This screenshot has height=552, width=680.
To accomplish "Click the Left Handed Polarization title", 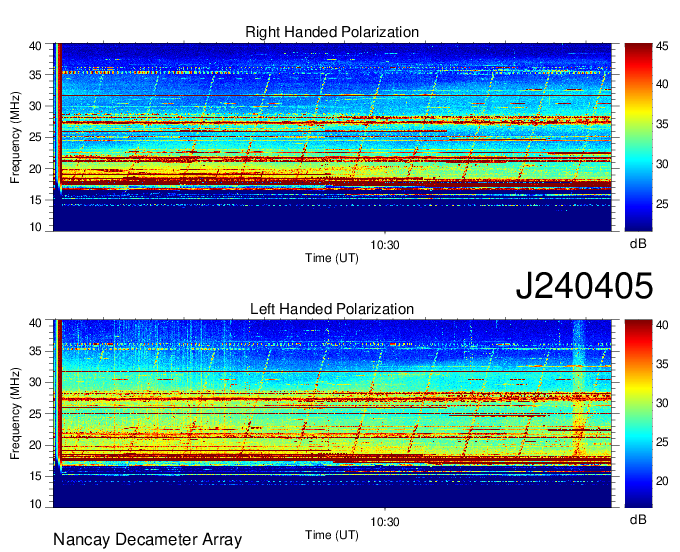I will 332,309.
